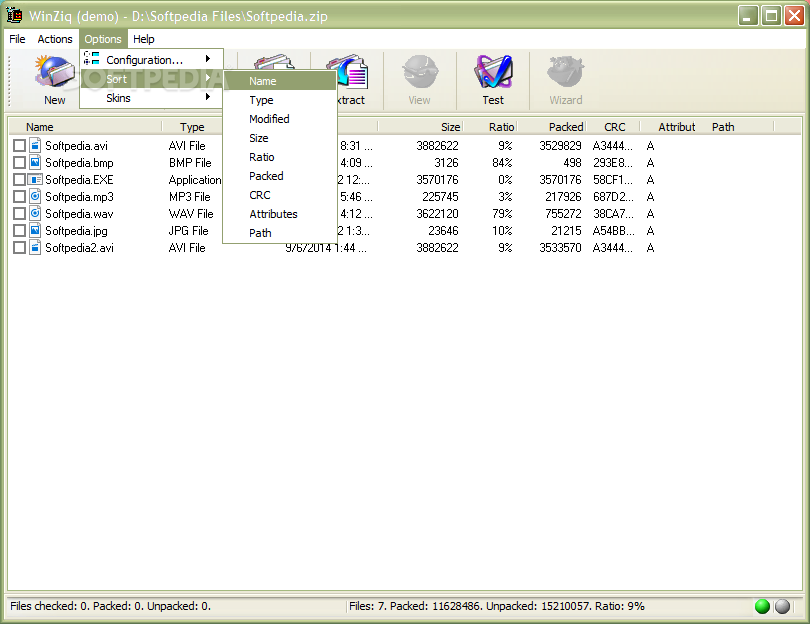Sort by Packed from submenu
Screen dimensions: 810x624
point(280,176)
